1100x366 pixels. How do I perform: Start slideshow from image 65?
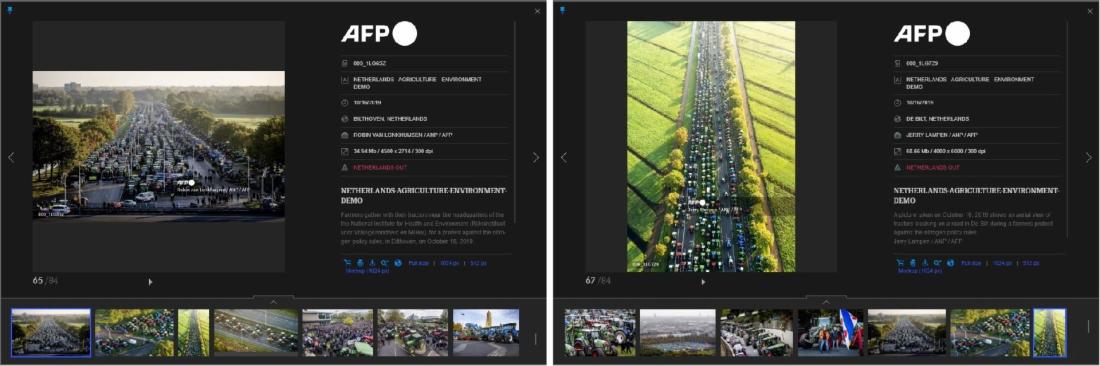(150, 282)
